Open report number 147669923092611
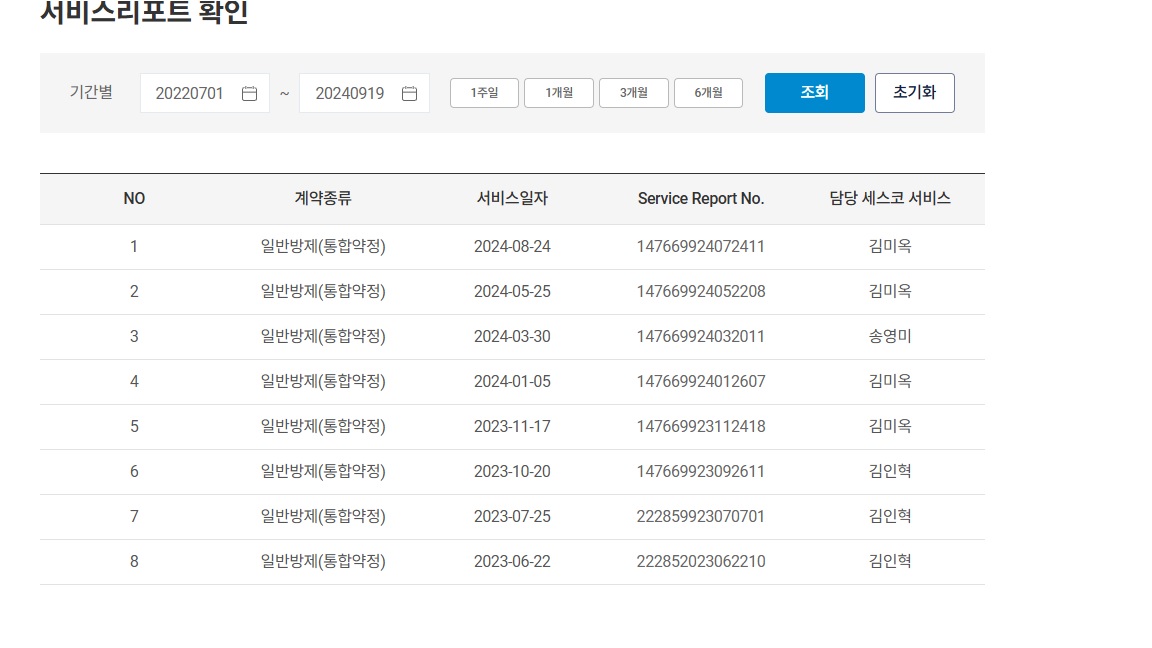1152x648 pixels. (x=700, y=472)
